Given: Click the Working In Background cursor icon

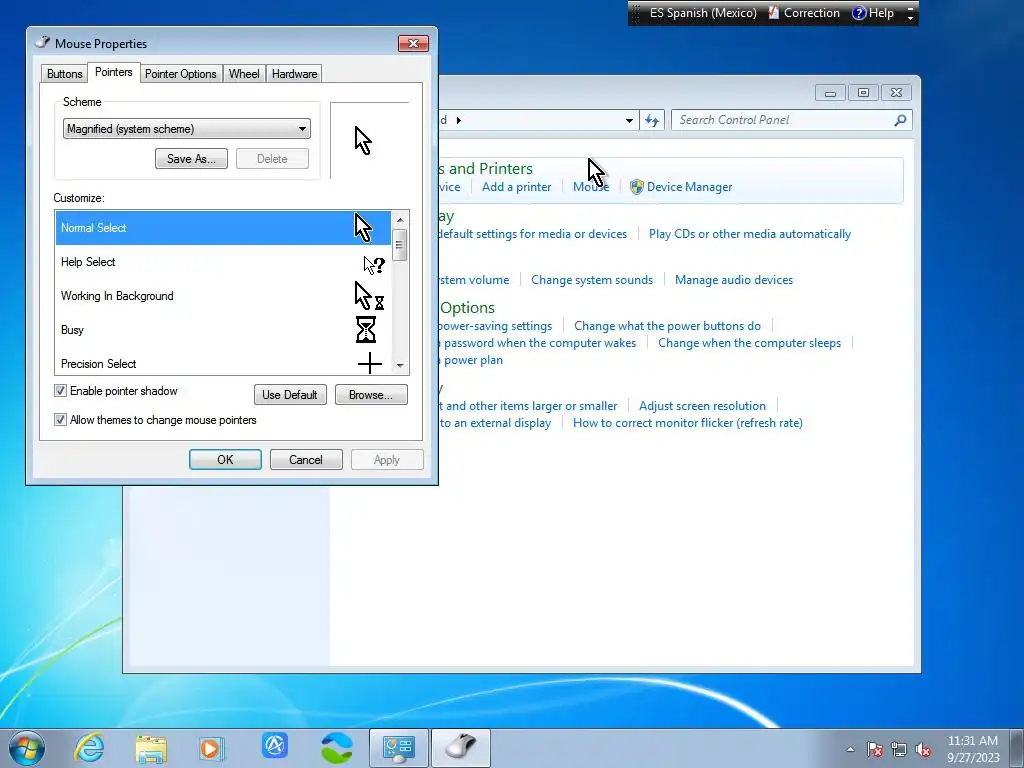Looking at the screenshot, I should [x=369, y=296].
